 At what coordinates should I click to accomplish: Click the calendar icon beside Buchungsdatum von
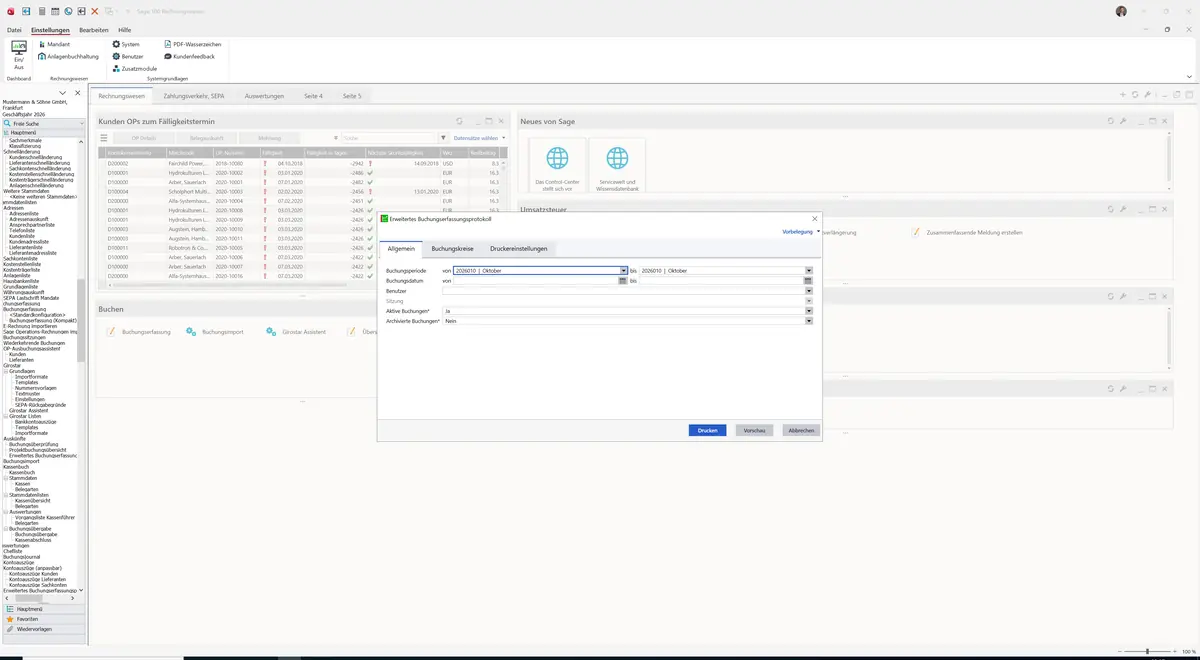(623, 281)
